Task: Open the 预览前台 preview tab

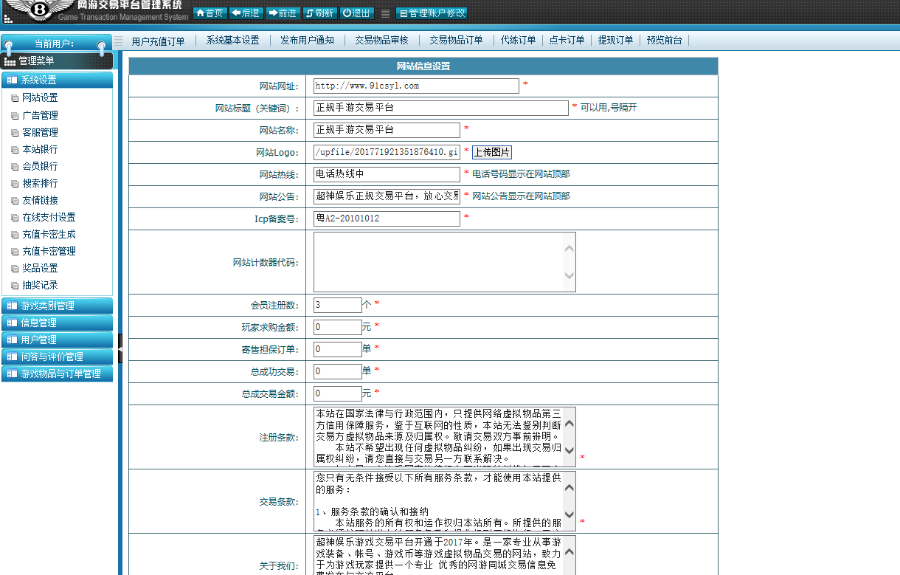Action: (x=664, y=40)
